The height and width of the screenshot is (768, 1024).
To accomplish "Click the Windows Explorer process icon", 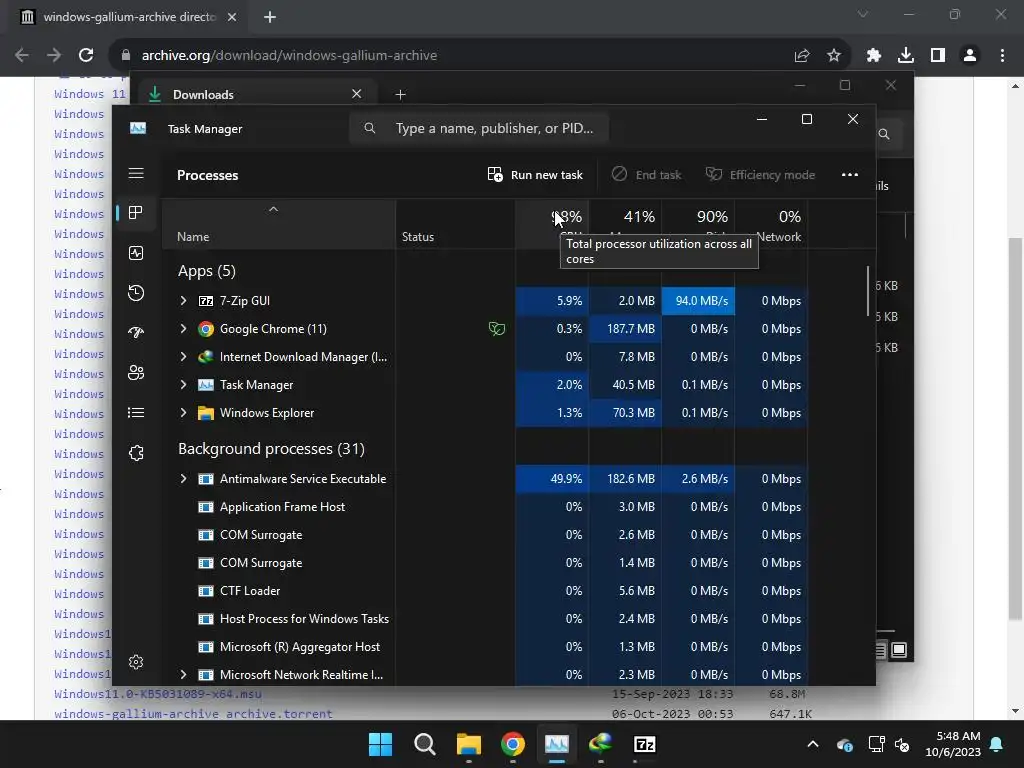I will pyautogui.click(x=206, y=413).
